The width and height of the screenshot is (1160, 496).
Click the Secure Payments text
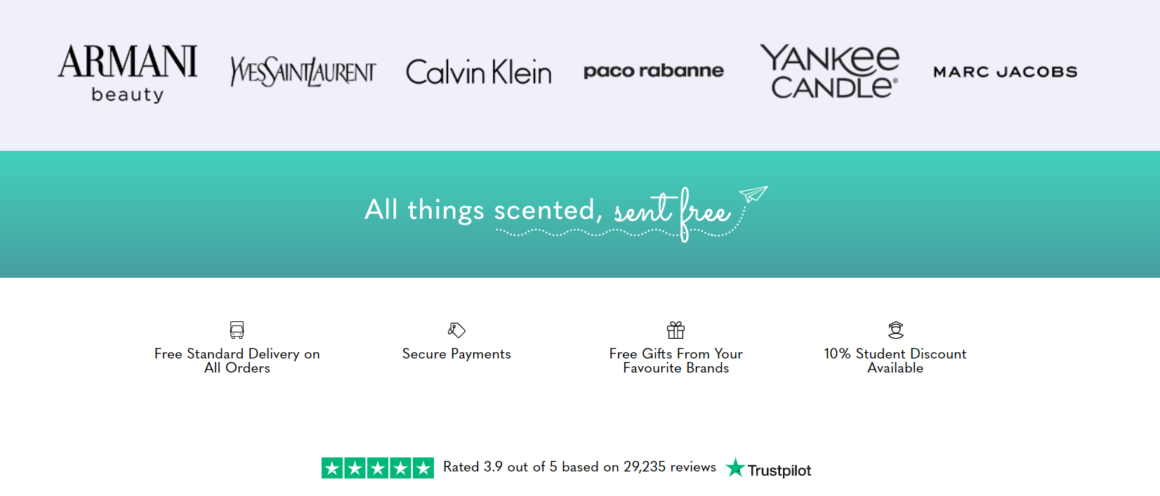click(456, 354)
